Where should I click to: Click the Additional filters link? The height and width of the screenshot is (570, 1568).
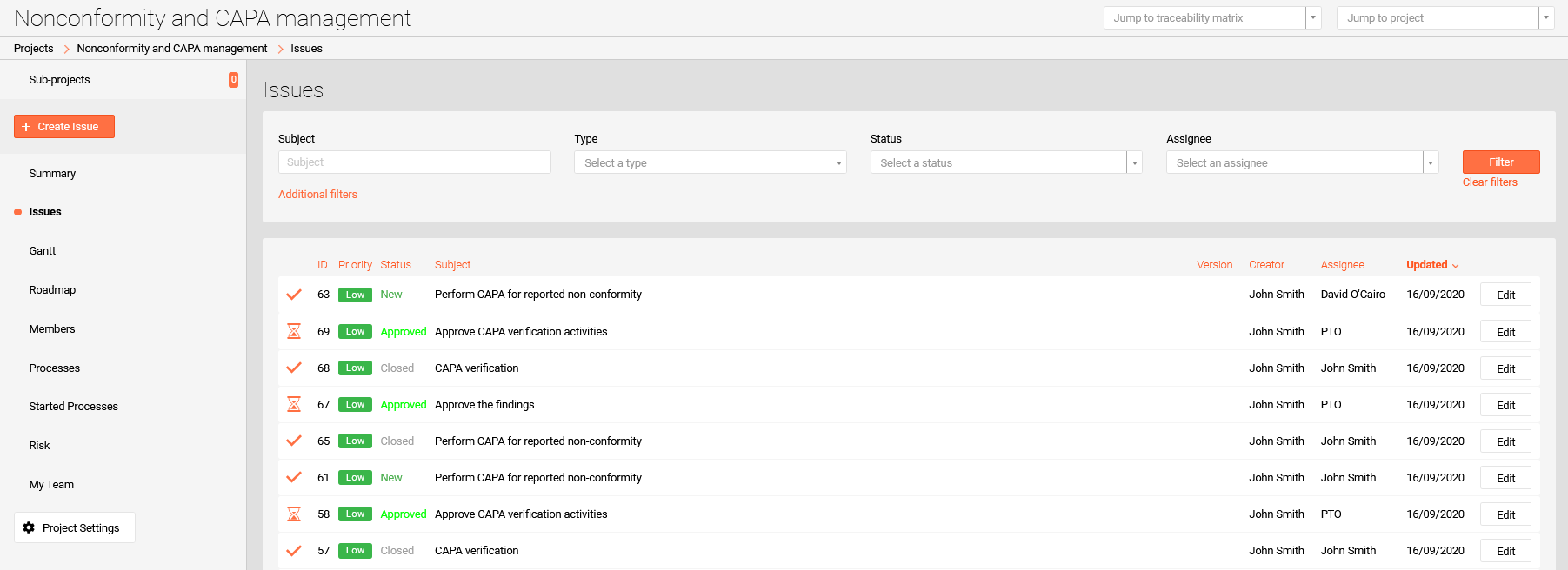click(x=317, y=195)
